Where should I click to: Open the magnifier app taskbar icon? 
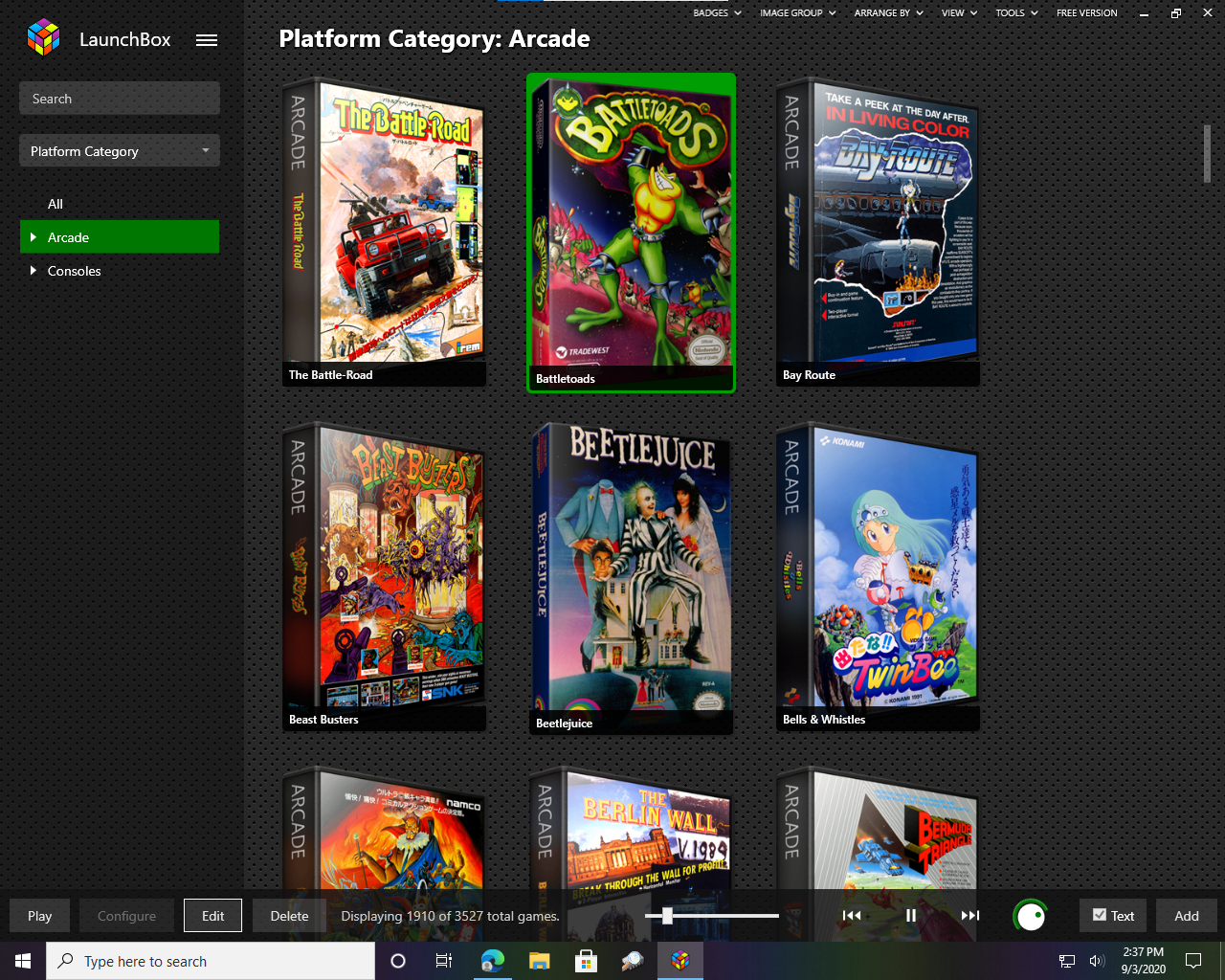(x=633, y=961)
